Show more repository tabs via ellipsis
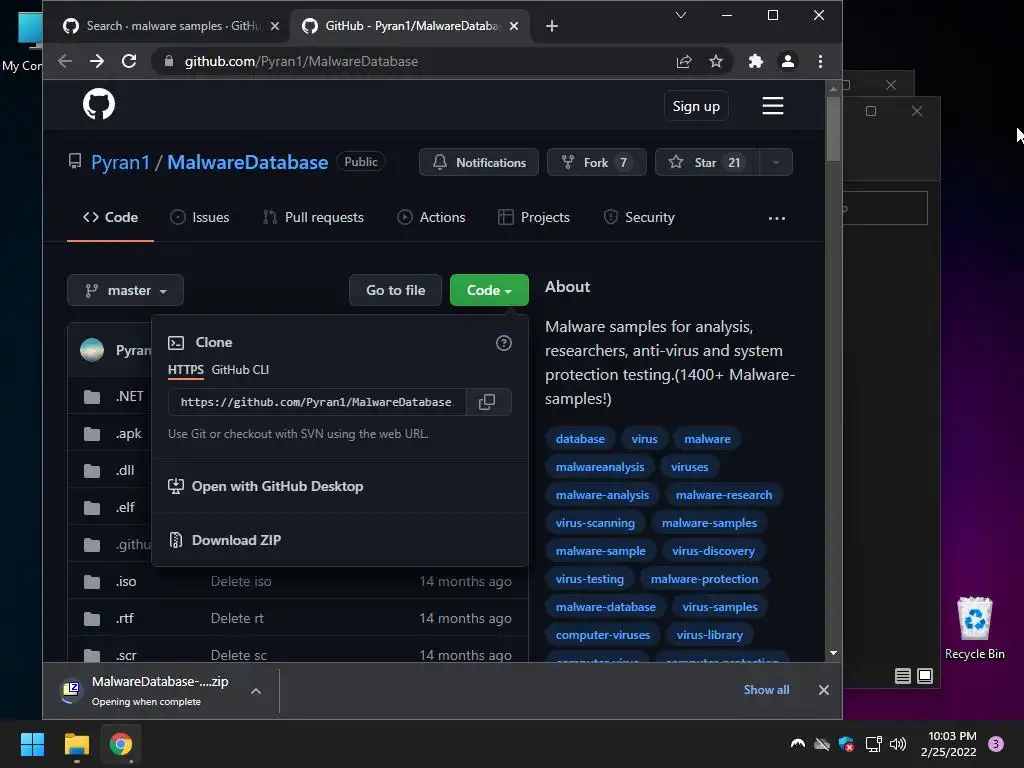This screenshot has width=1024, height=768. [776, 218]
